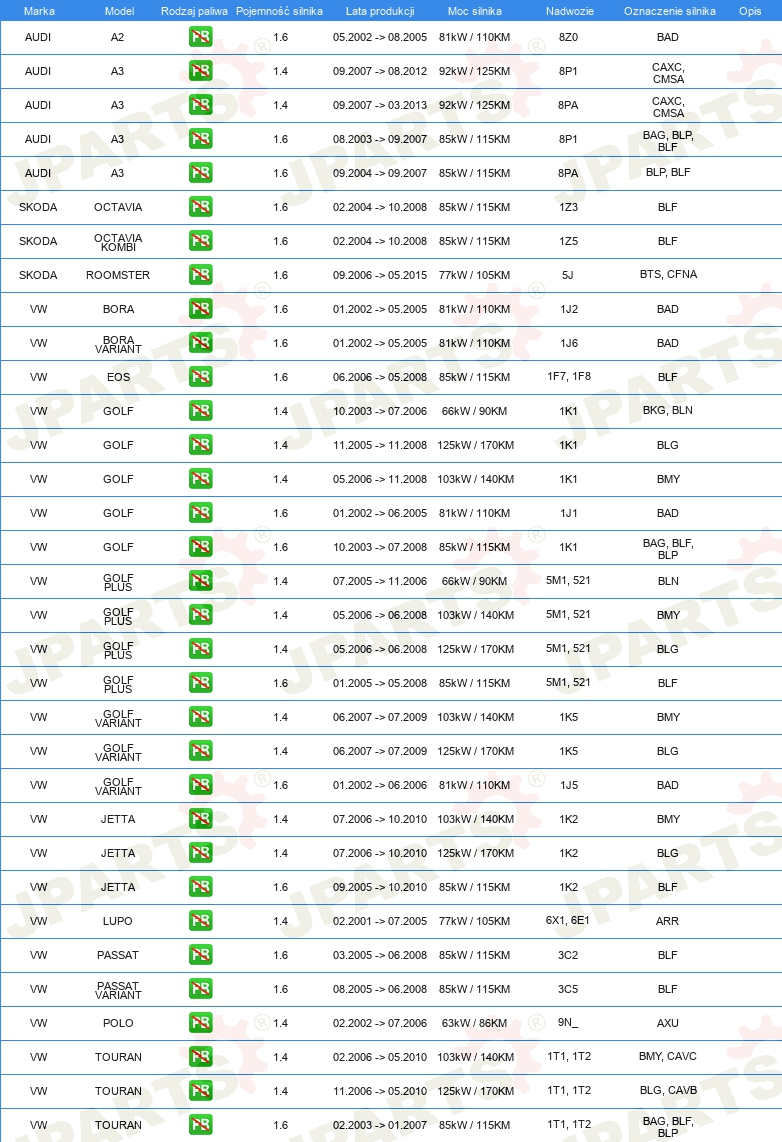This screenshot has width=782, height=1142.
Task: Click the body code '3C5'
Action: click(568, 988)
